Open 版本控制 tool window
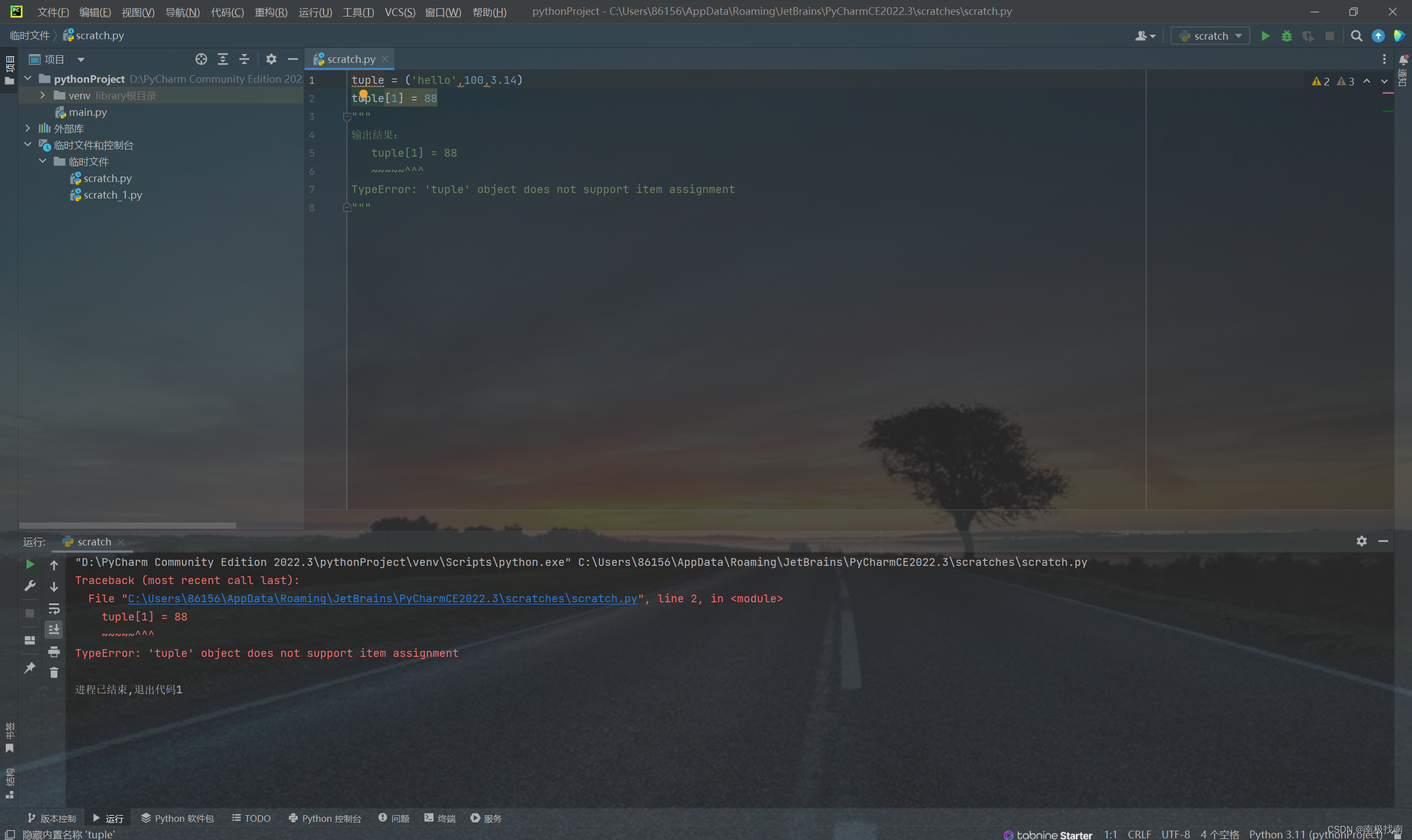1412x840 pixels. (52, 818)
